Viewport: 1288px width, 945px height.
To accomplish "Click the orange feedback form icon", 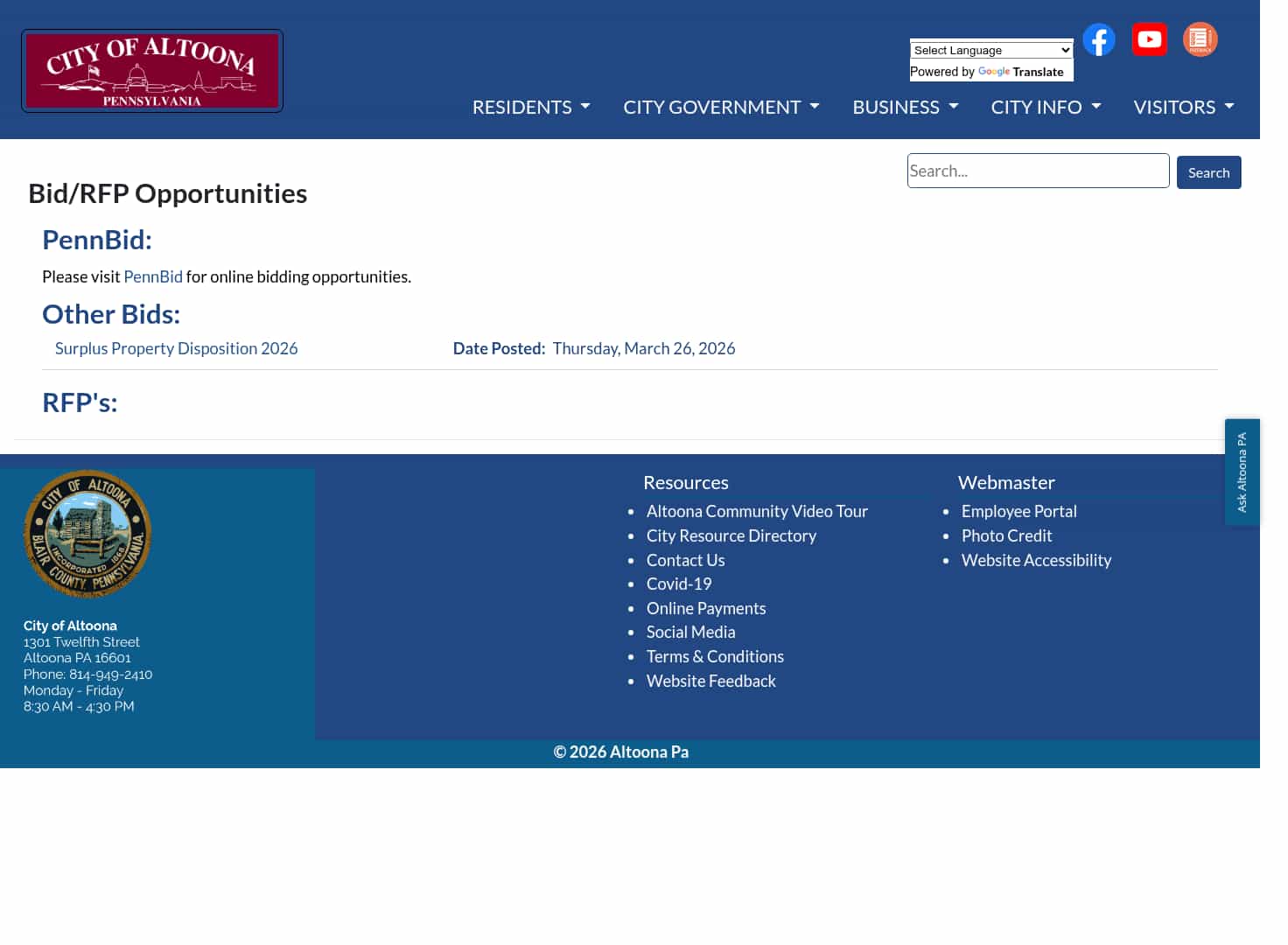I will [x=1200, y=39].
